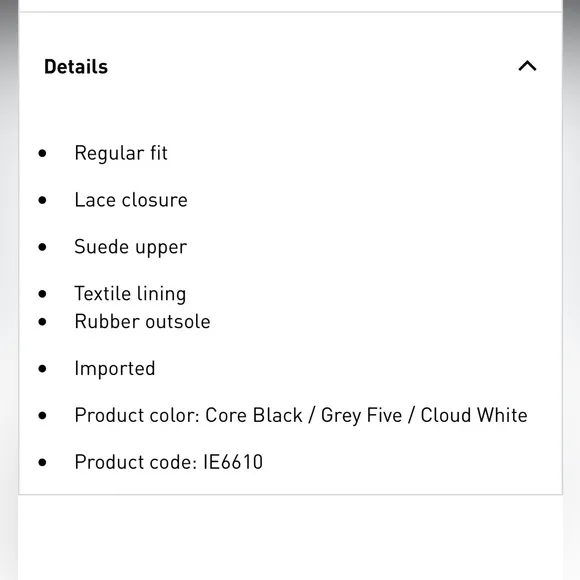
Task: Click the bullet before Product code
Action: tap(43, 462)
